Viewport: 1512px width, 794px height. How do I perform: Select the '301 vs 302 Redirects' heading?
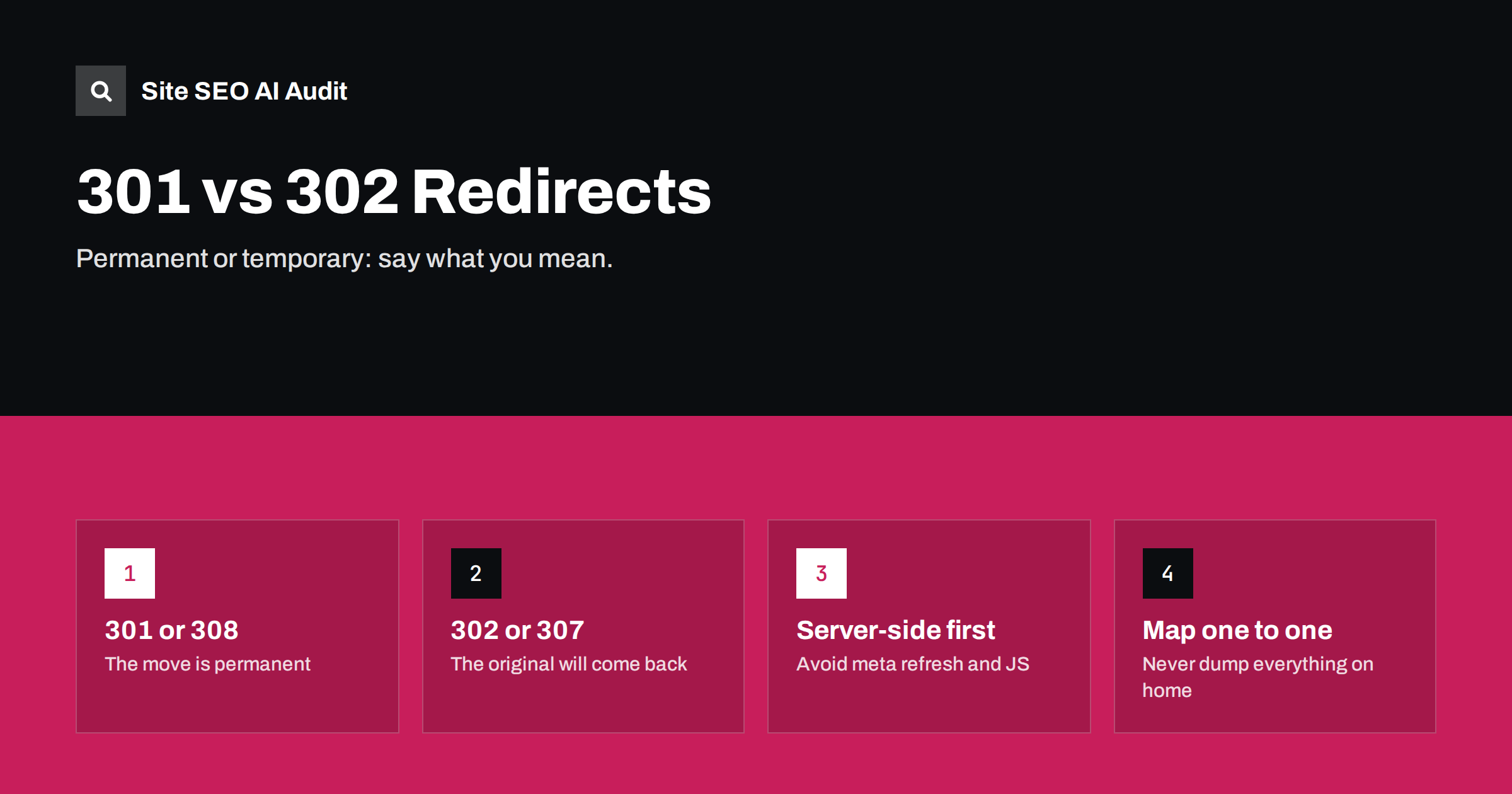coord(394,192)
